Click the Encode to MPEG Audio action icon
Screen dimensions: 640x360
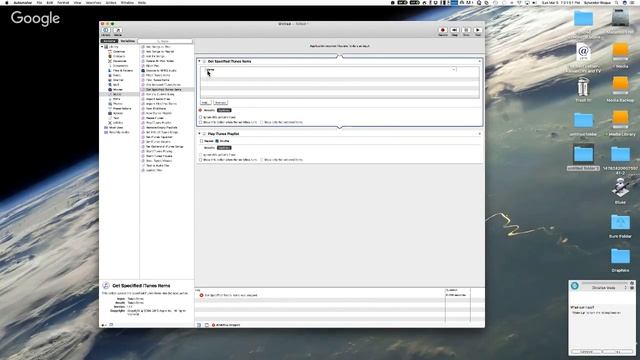point(143,71)
